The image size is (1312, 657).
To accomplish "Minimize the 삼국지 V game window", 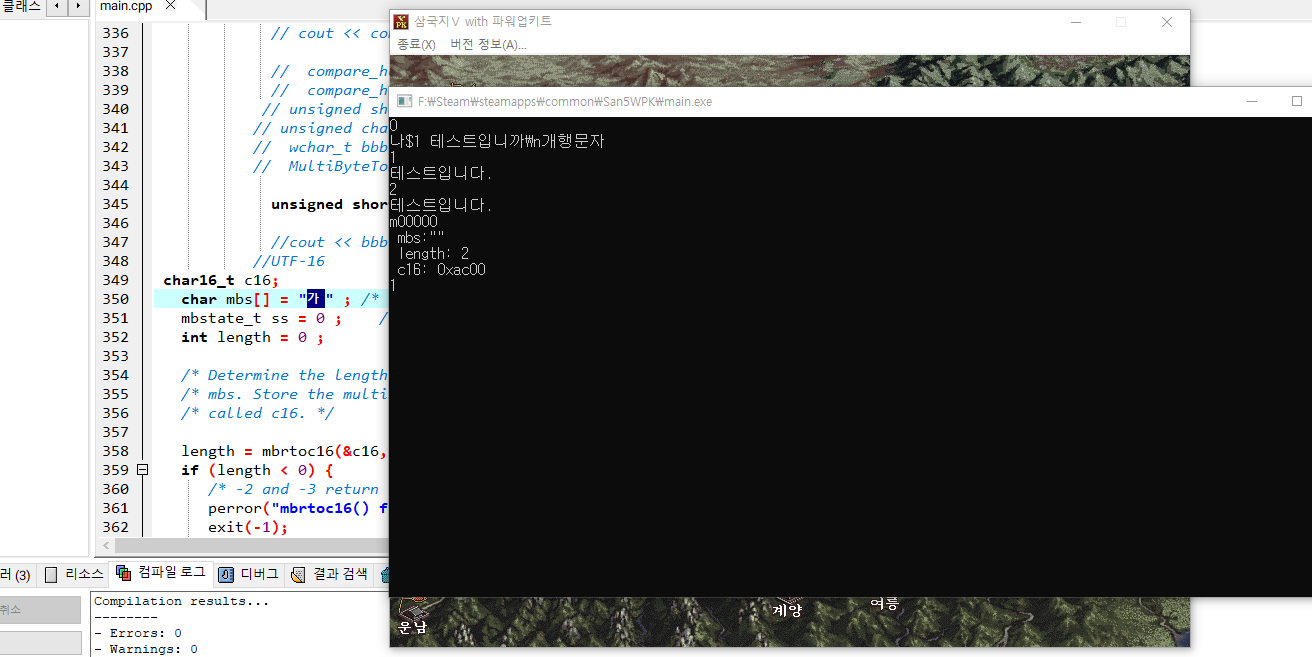I will click(x=1075, y=21).
